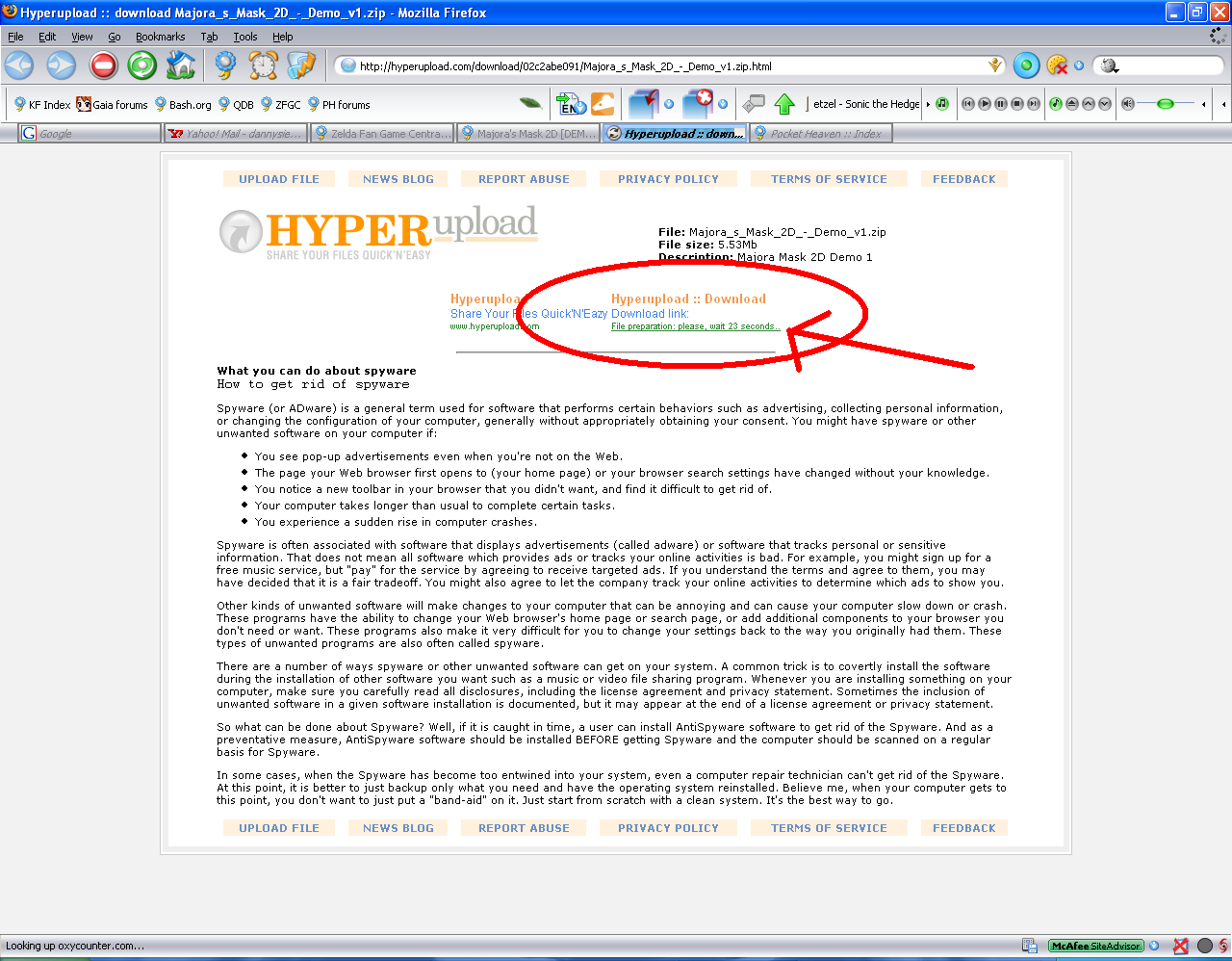1232x961 pixels.
Task: Adjust the green volume slider knob
Action: pyautogui.click(x=1166, y=104)
